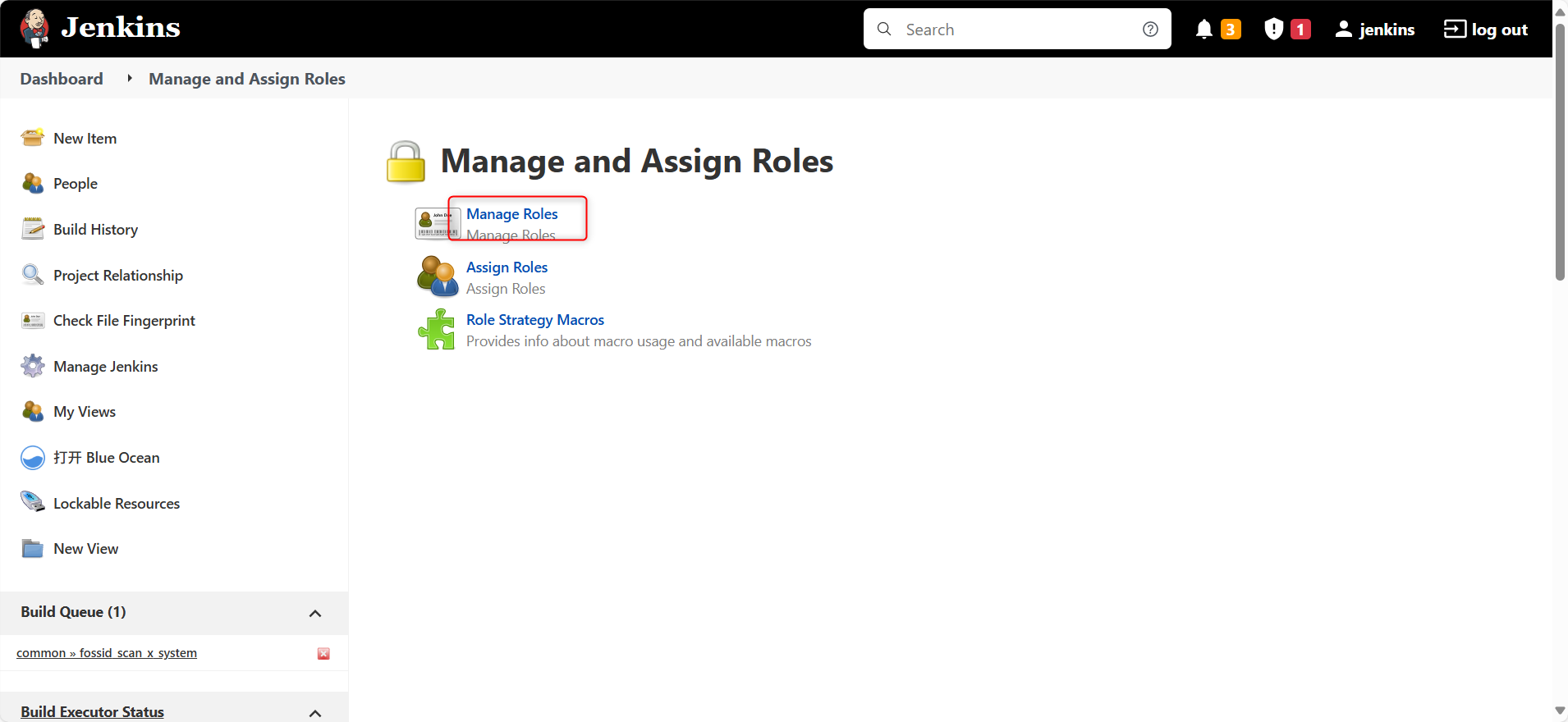Open the notifications bell icon
Screen dimensions: 1568x722
(x=1204, y=30)
